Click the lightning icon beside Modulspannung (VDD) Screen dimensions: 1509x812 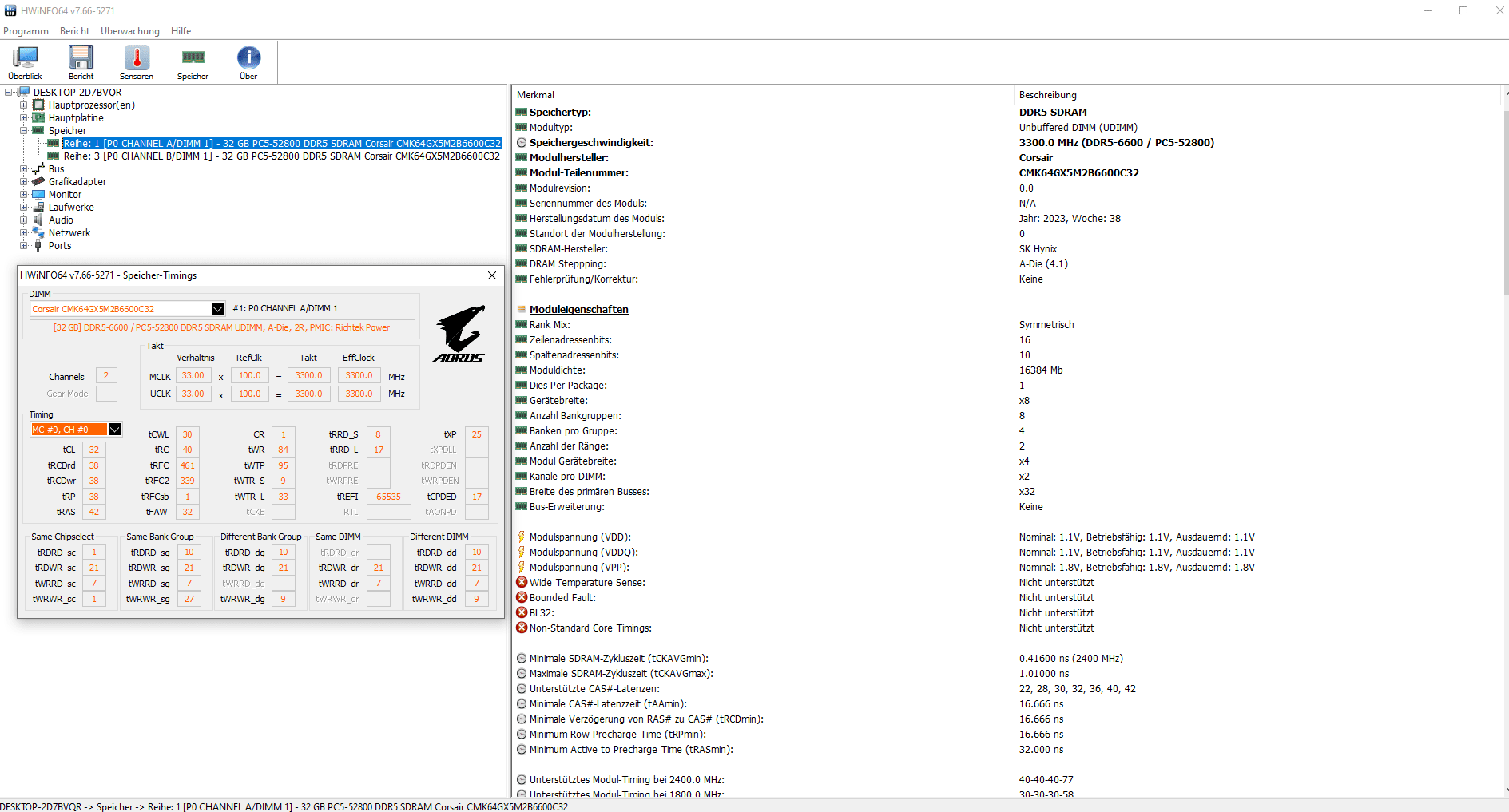(522, 537)
